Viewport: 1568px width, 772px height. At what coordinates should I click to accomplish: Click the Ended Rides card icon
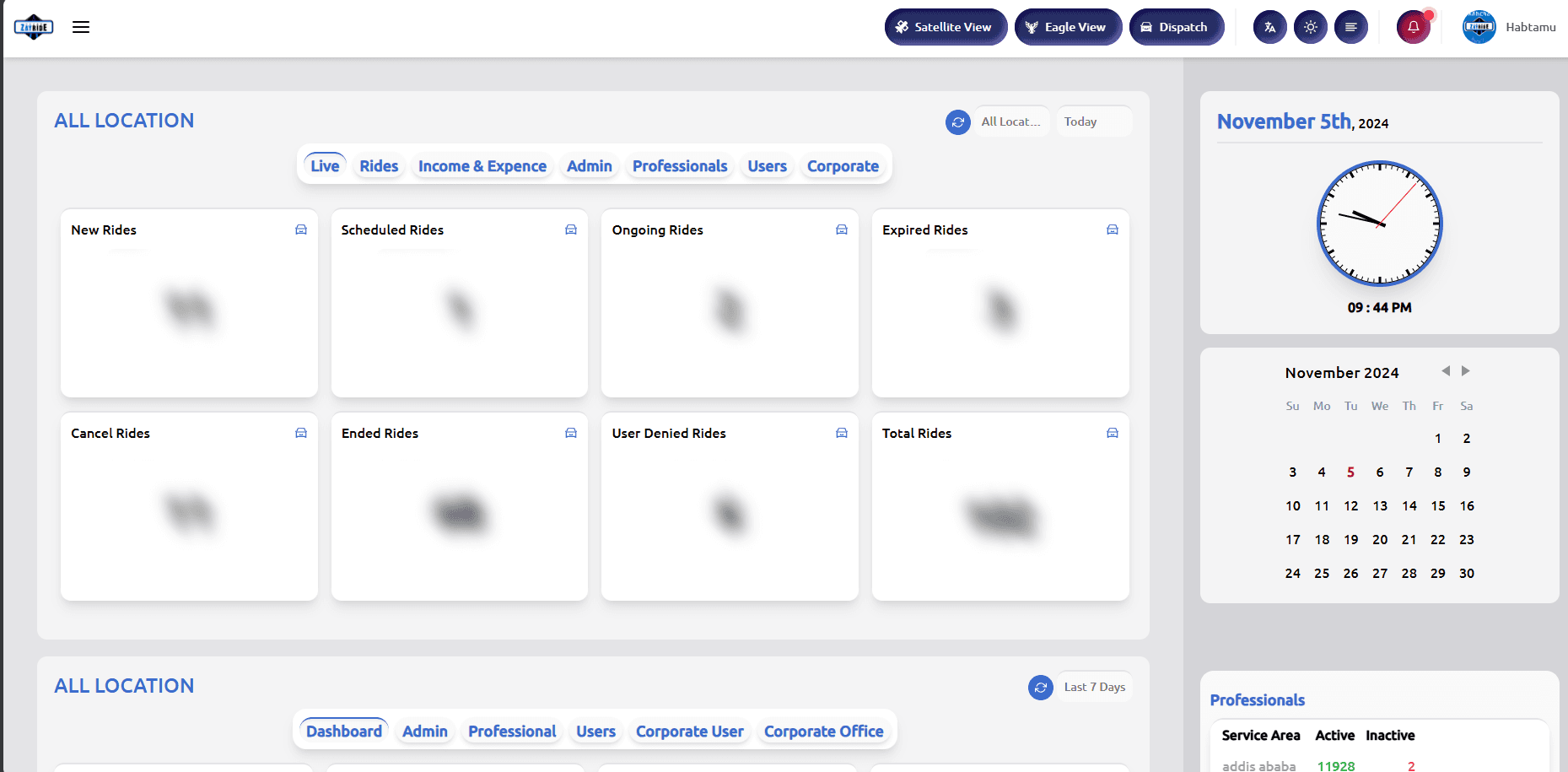pyautogui.click(x=571, y=433)
